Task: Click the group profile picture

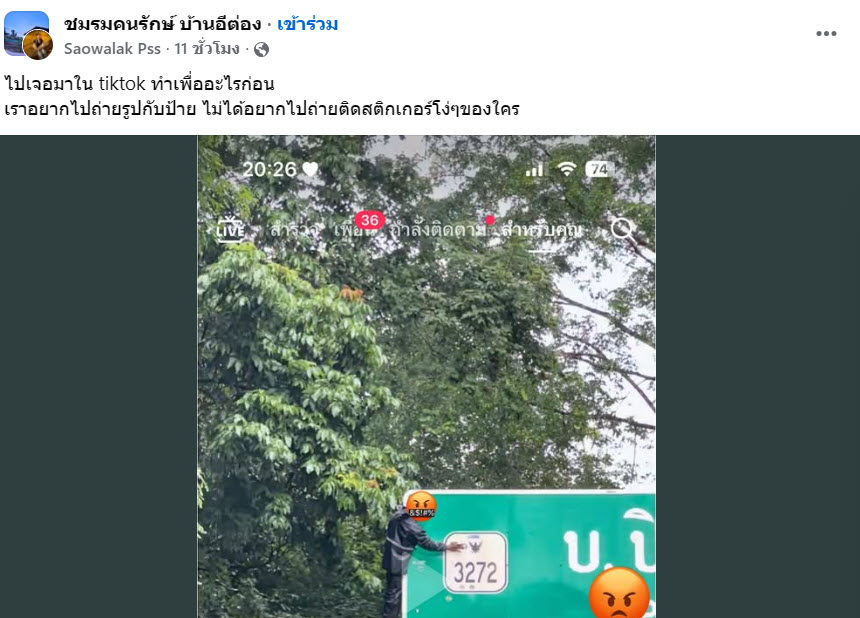Action: click(x=26, y=33)
